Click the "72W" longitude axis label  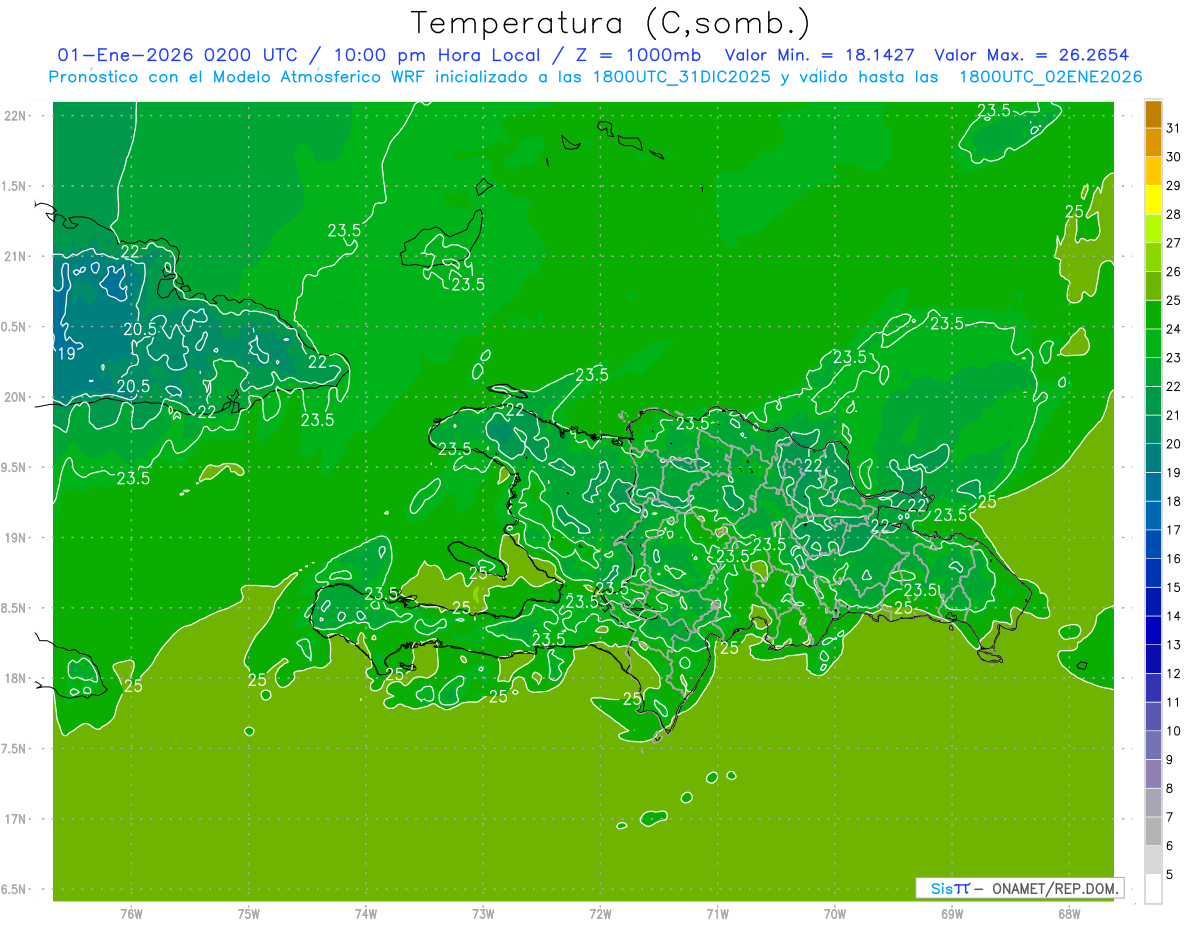(x=600, y=914)
